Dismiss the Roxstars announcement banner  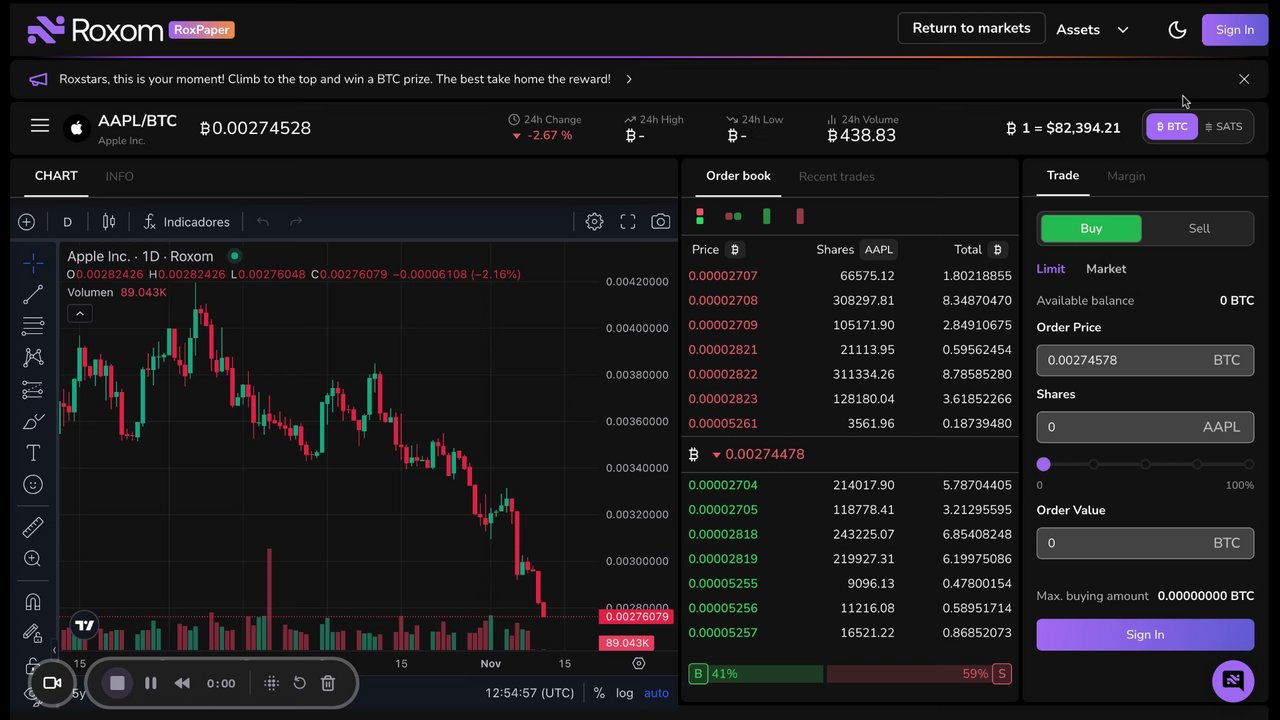point(1244,79)
